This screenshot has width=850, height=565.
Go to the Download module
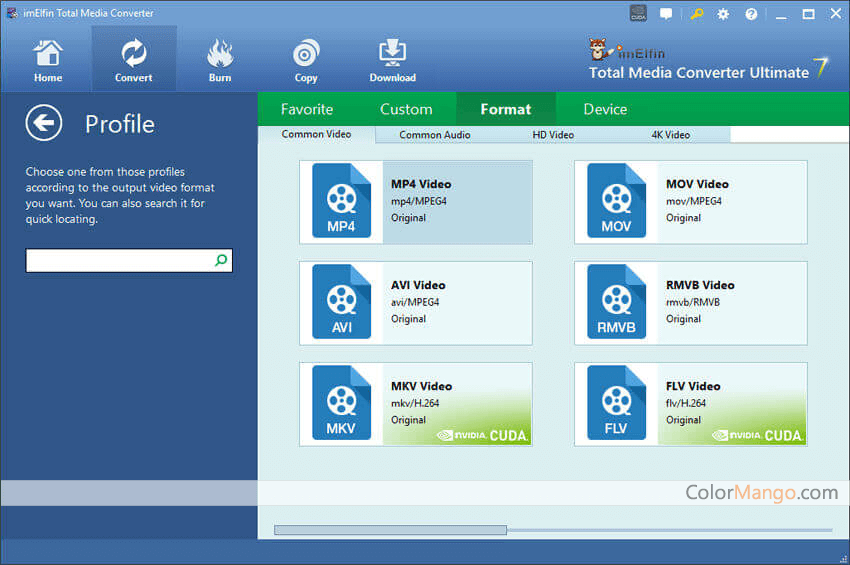[392, 60]
